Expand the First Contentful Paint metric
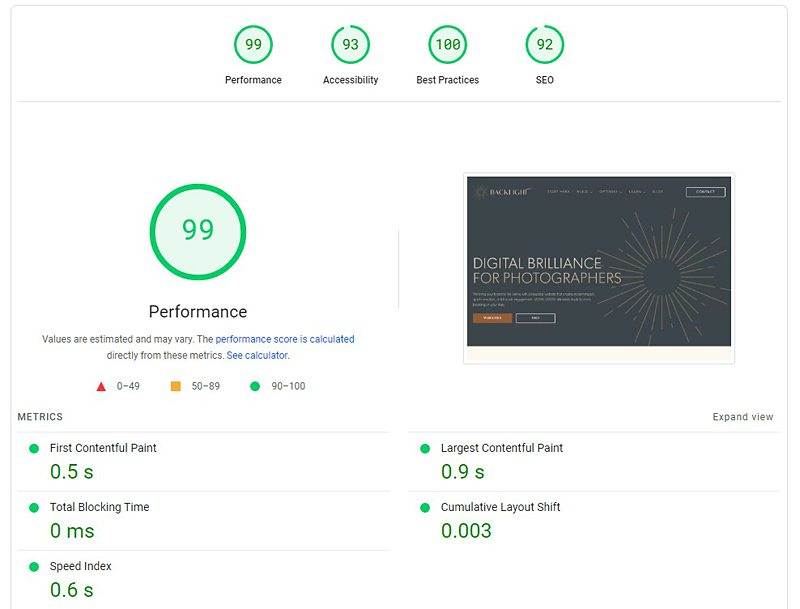 point(103,448)
